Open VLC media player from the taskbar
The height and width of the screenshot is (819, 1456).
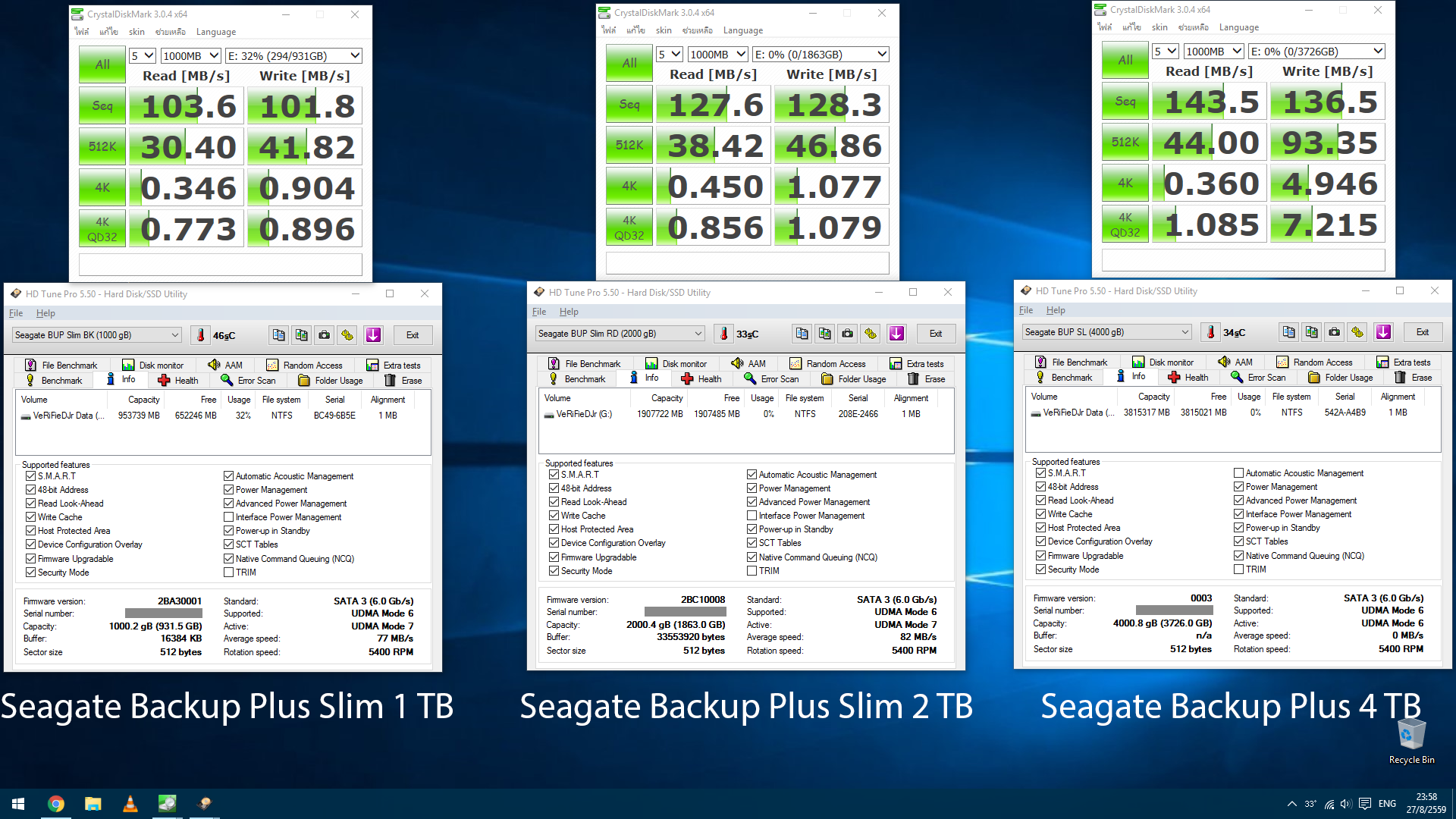click(130, 804)
